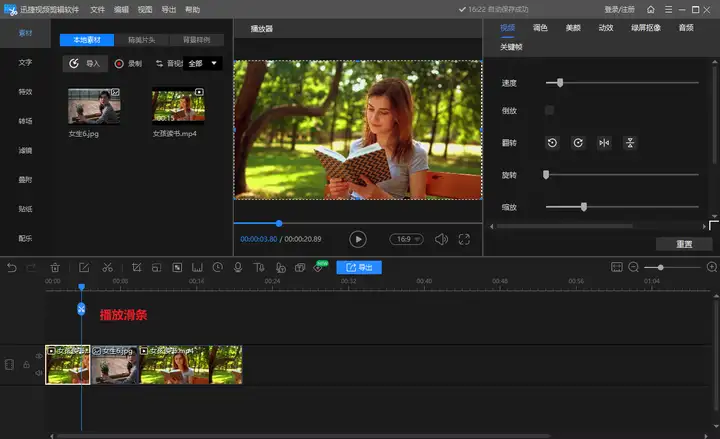This screenshot has width=720, height=439.
Task: Open the text-to-speech tool
Action: pos(259,268)
